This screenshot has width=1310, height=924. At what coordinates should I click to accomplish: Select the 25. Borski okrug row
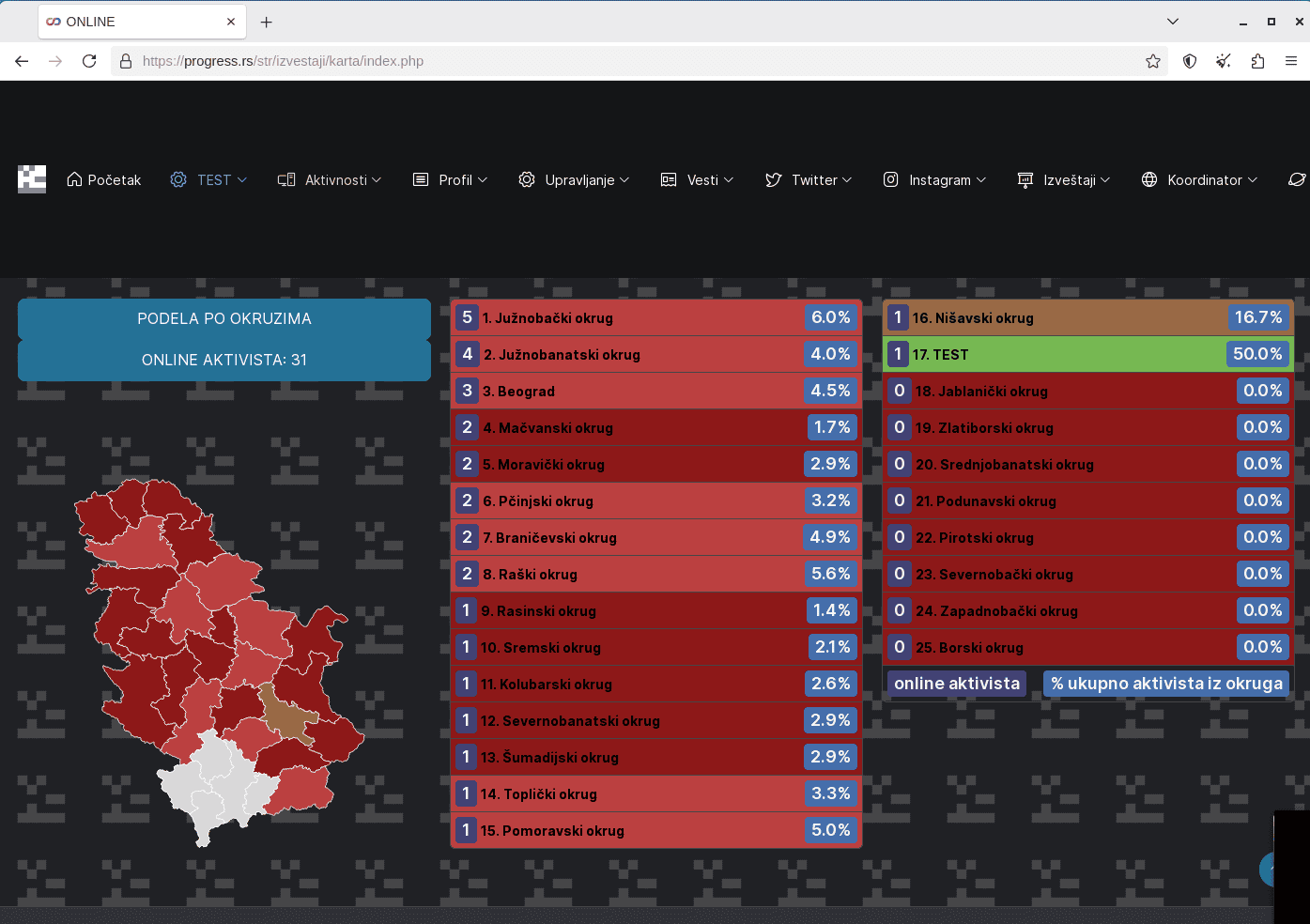click(x=1088, y=647)
